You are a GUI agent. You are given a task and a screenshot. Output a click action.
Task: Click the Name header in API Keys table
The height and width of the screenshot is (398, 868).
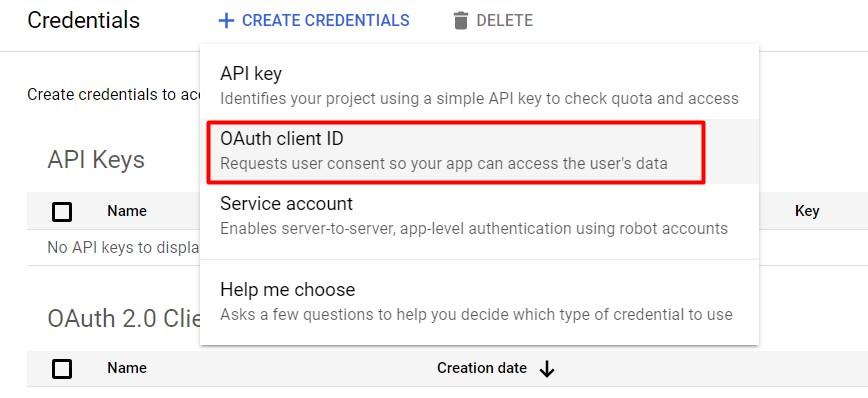(x=127, y=211)
